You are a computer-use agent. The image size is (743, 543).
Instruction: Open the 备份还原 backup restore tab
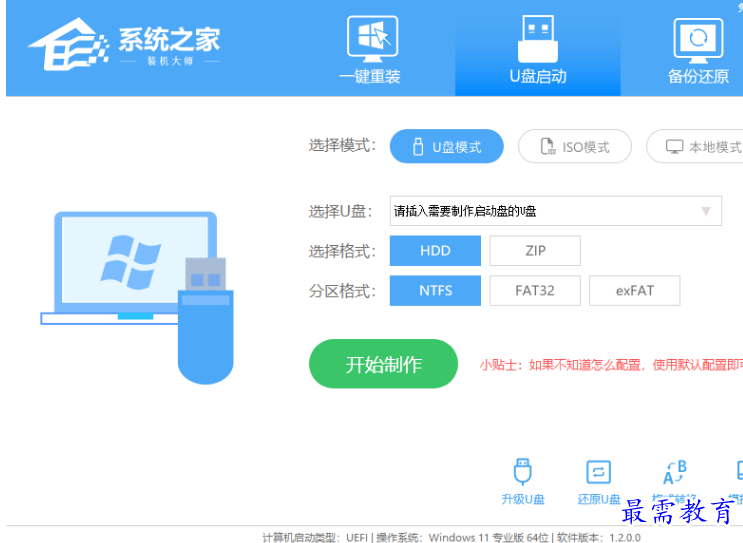[698, 50]
